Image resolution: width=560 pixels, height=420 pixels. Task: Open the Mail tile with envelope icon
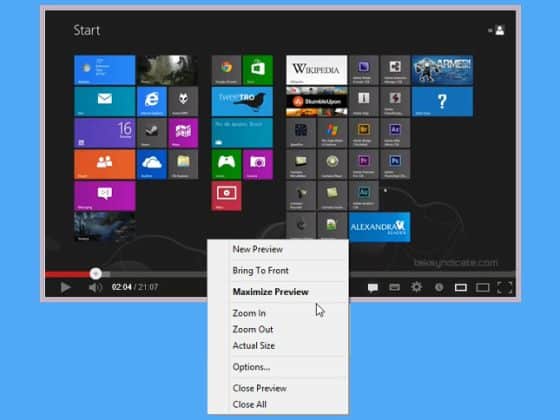105,101
